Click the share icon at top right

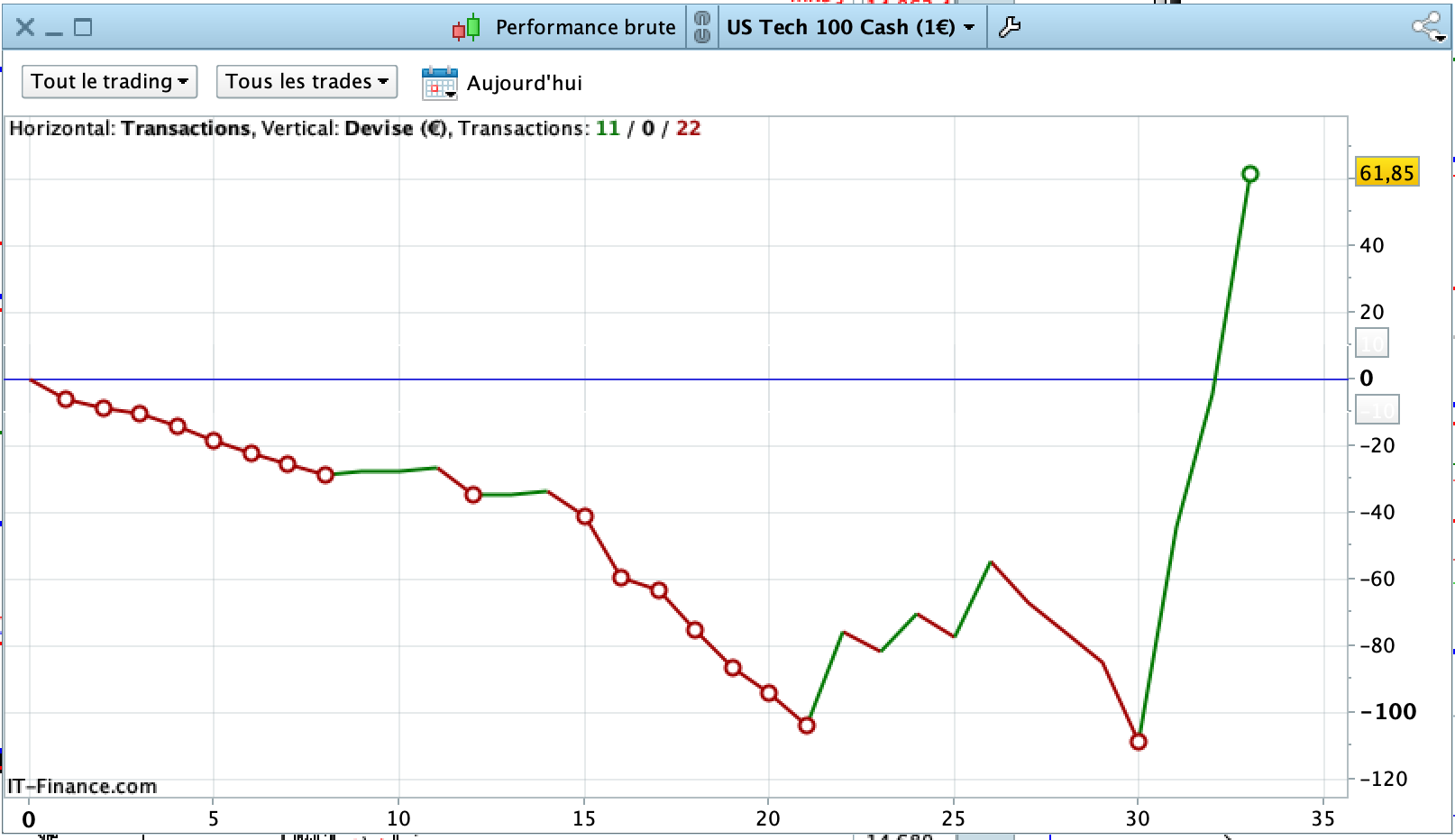point(1428,27)
